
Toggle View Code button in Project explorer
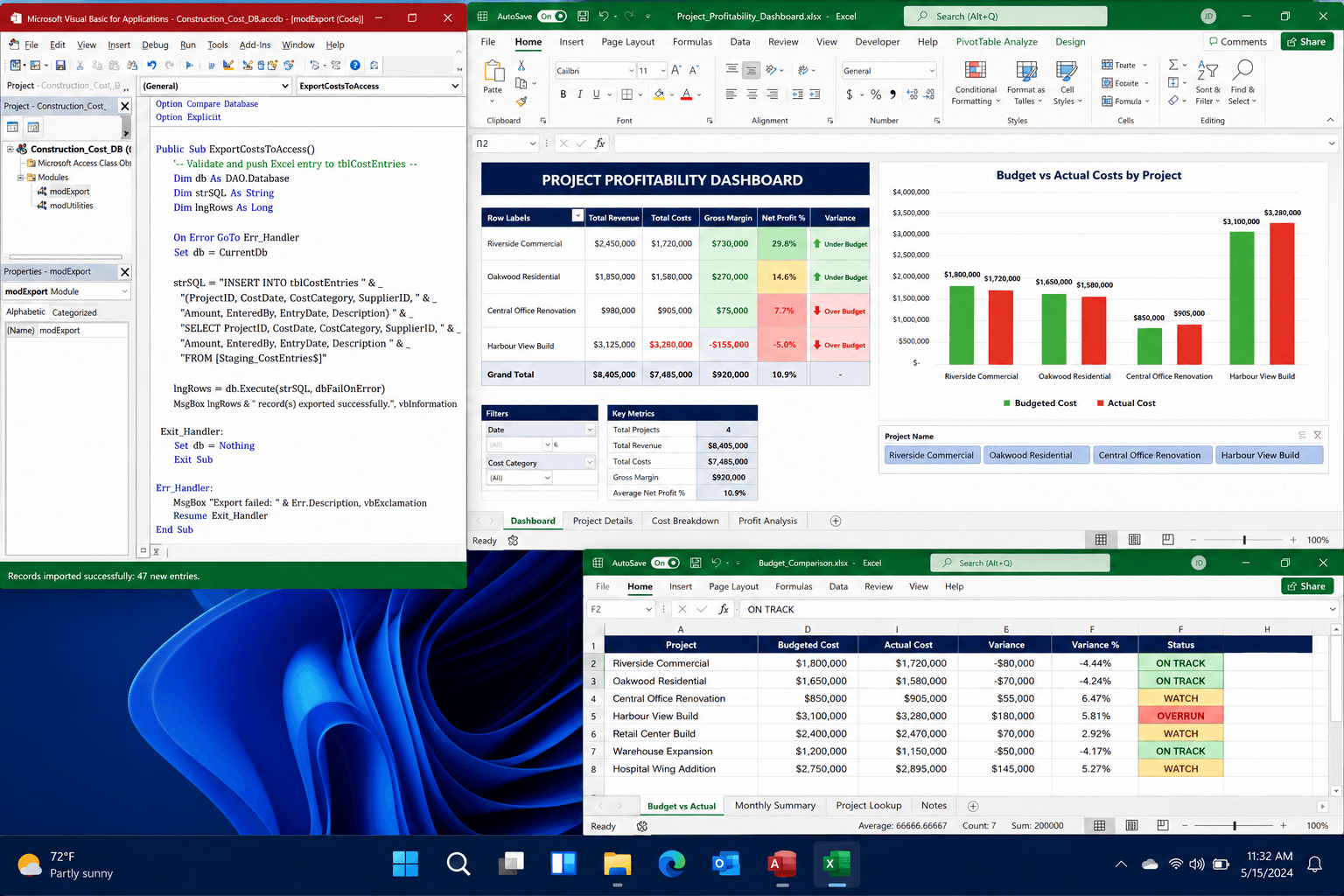point(13,127)
